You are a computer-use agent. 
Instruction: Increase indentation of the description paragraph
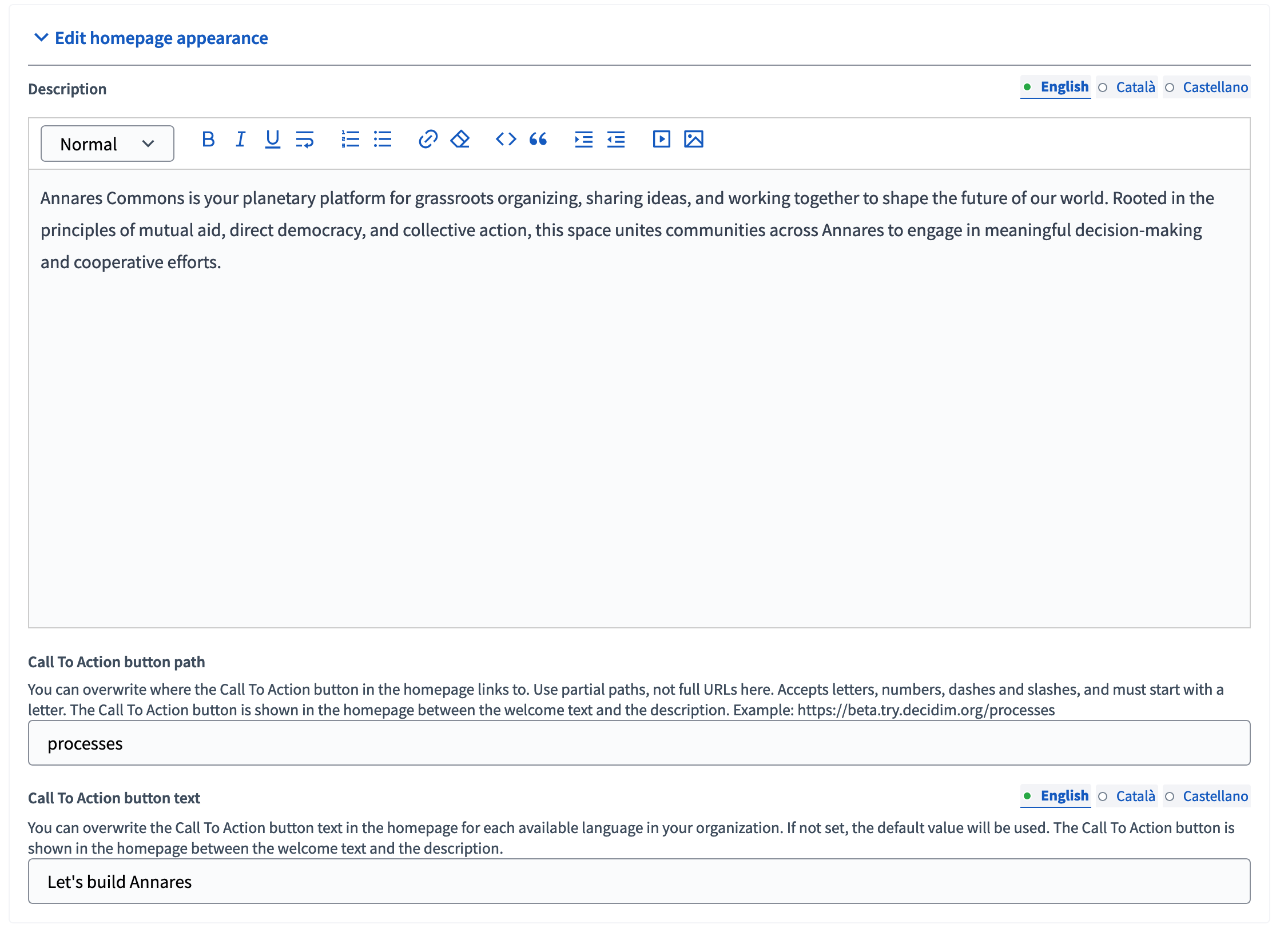point(583,139)
